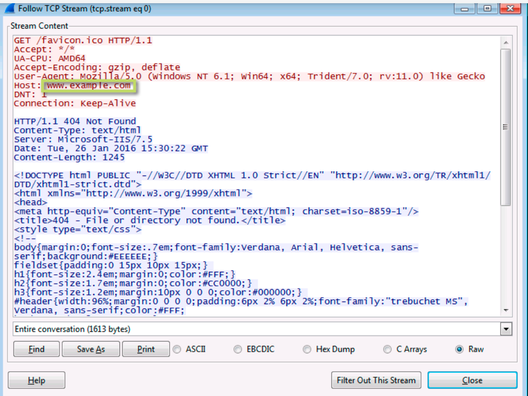Click the vertical scrollbar thumb

[x=505, y=127]
